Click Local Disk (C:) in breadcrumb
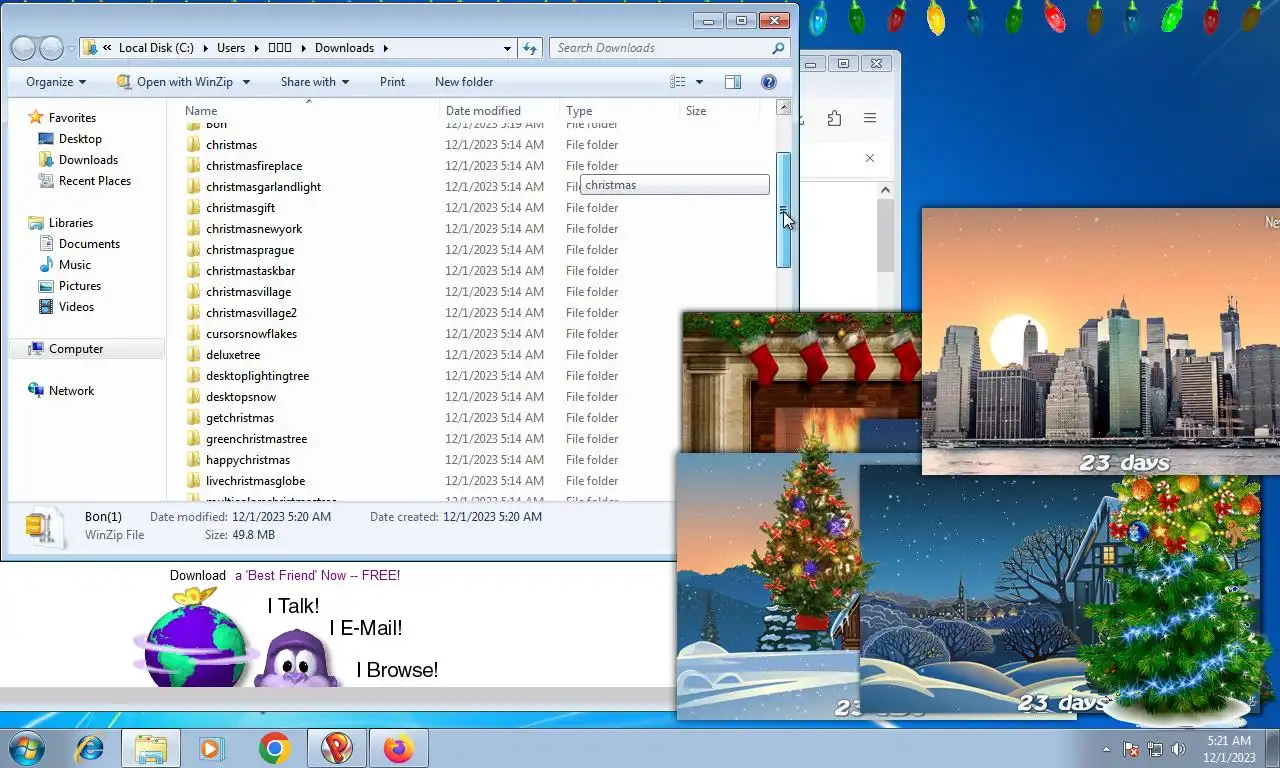 point(156,48)
